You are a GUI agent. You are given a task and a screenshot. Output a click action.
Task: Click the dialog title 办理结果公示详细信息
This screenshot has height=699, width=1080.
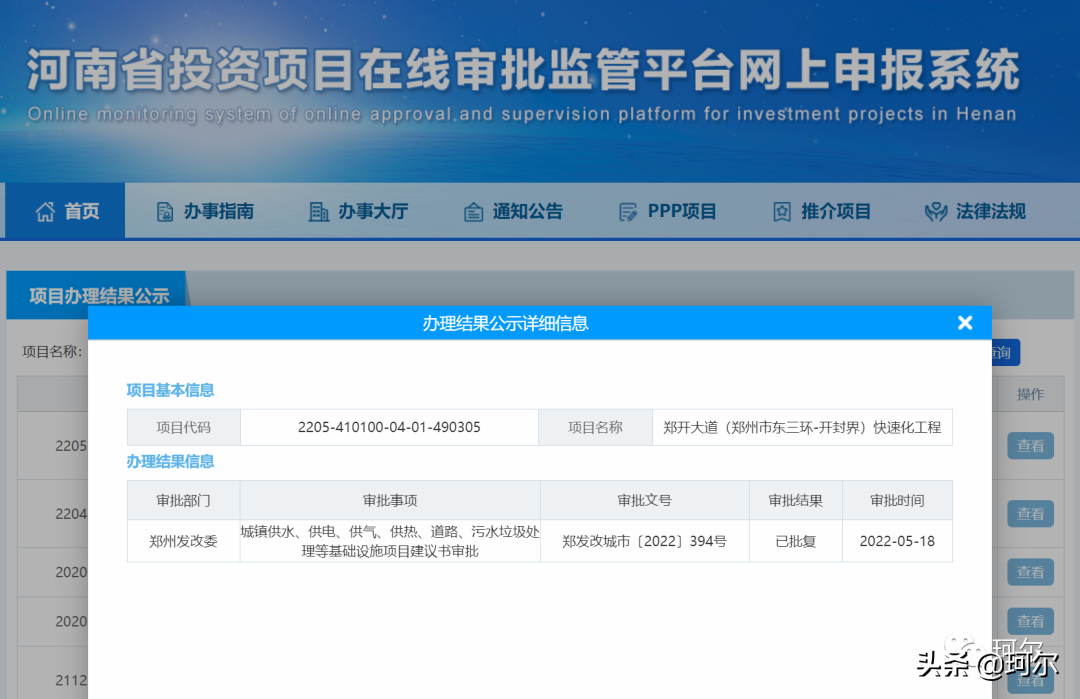pos(505,323)
